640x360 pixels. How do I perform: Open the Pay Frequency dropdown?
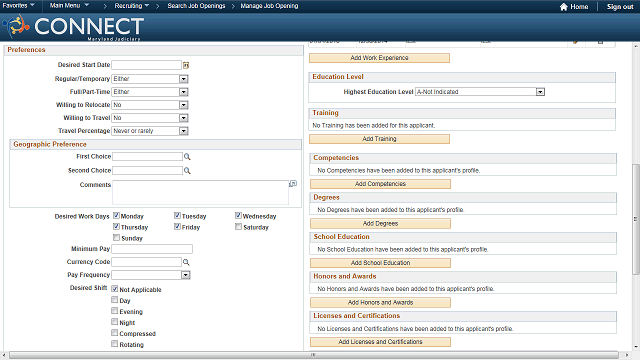151,275
